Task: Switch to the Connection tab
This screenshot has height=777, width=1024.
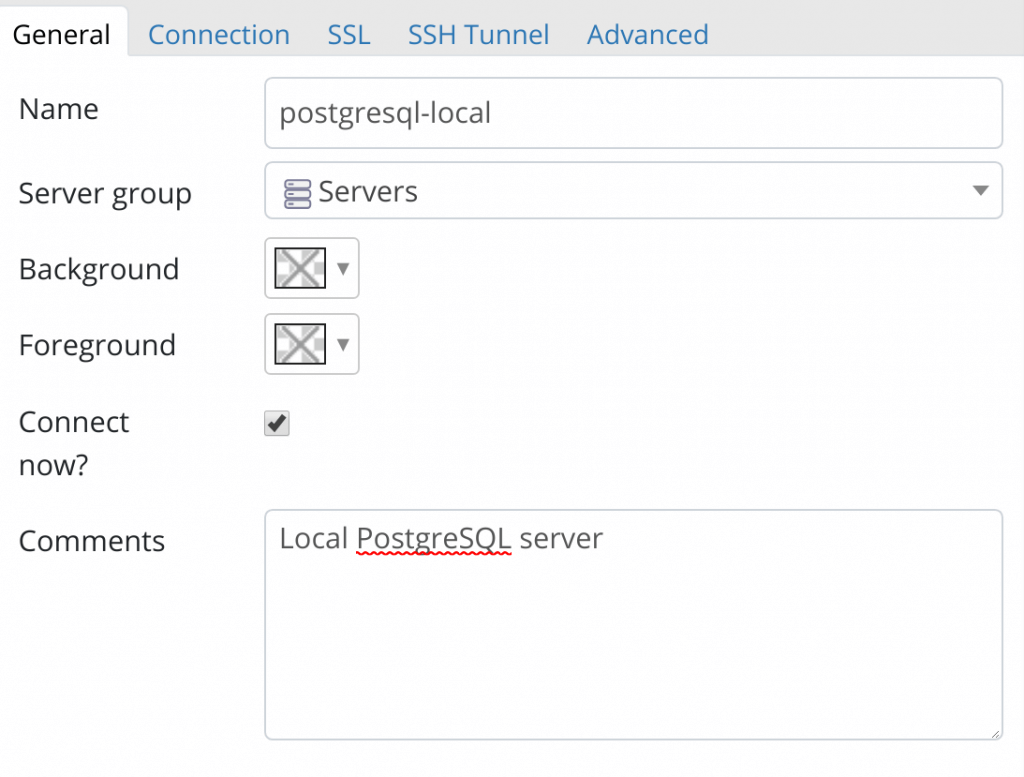Action: coord(218,34)
